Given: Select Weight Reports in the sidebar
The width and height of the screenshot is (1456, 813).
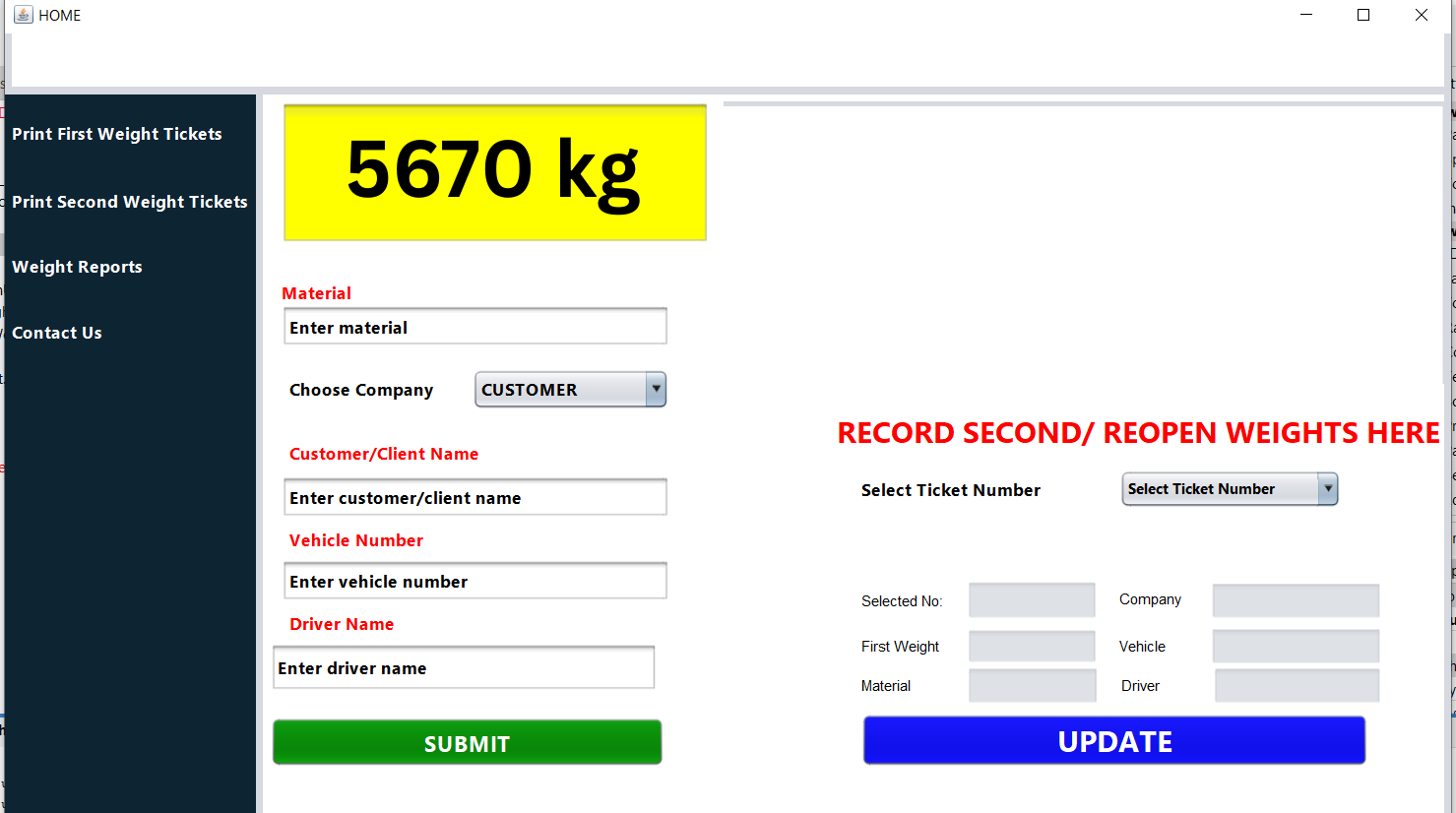Looking at the screenshot, I should 77,267.
